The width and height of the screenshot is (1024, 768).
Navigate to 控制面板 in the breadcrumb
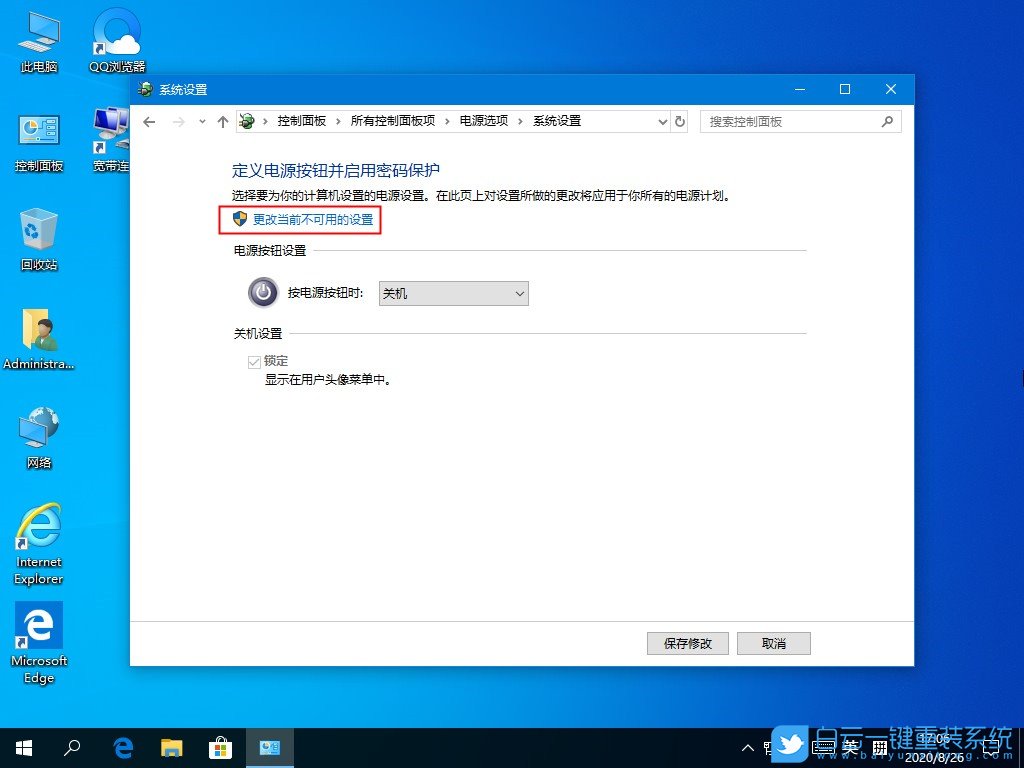tap(303, 120)
